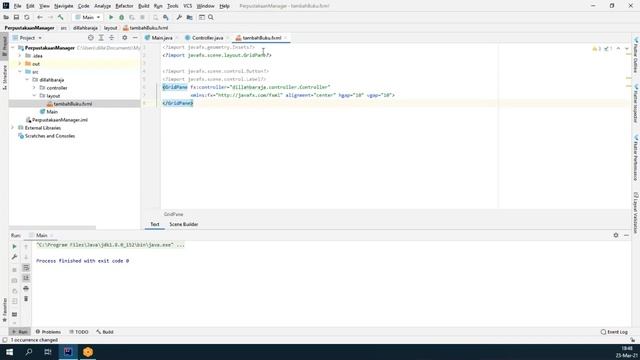This screenshot has height=360, width=640.
Task: Open the Problems tool window
Action: pyautogui.click(x=48, y=332)
